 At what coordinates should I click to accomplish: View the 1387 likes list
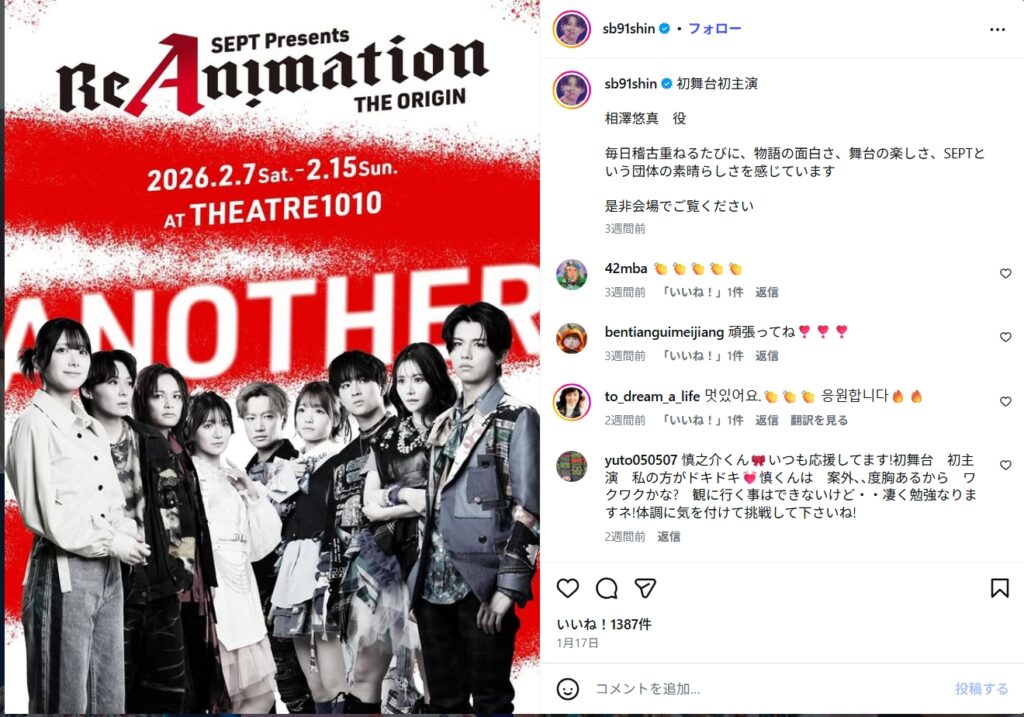click(x=604, y=624)
